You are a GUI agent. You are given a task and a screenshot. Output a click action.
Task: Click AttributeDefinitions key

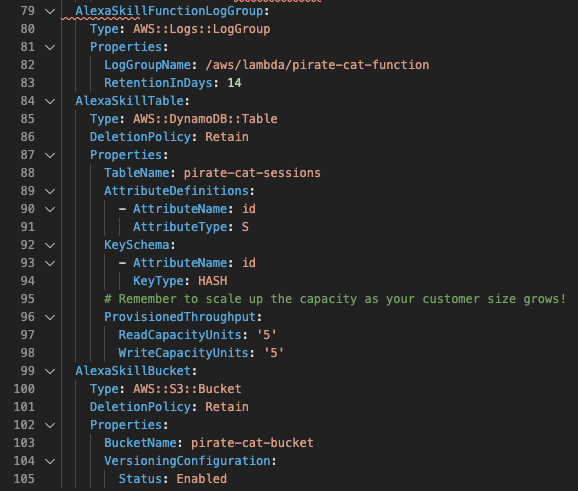tap(177, 191)
